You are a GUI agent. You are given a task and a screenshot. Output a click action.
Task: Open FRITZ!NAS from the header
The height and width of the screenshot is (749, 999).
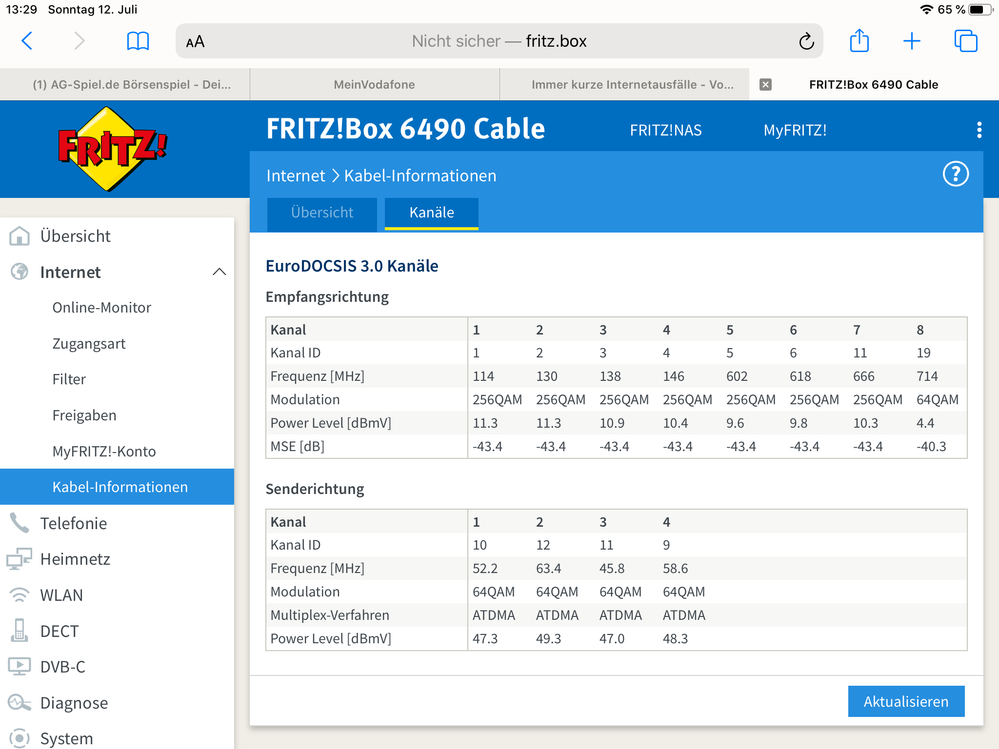tap(665, 130)
